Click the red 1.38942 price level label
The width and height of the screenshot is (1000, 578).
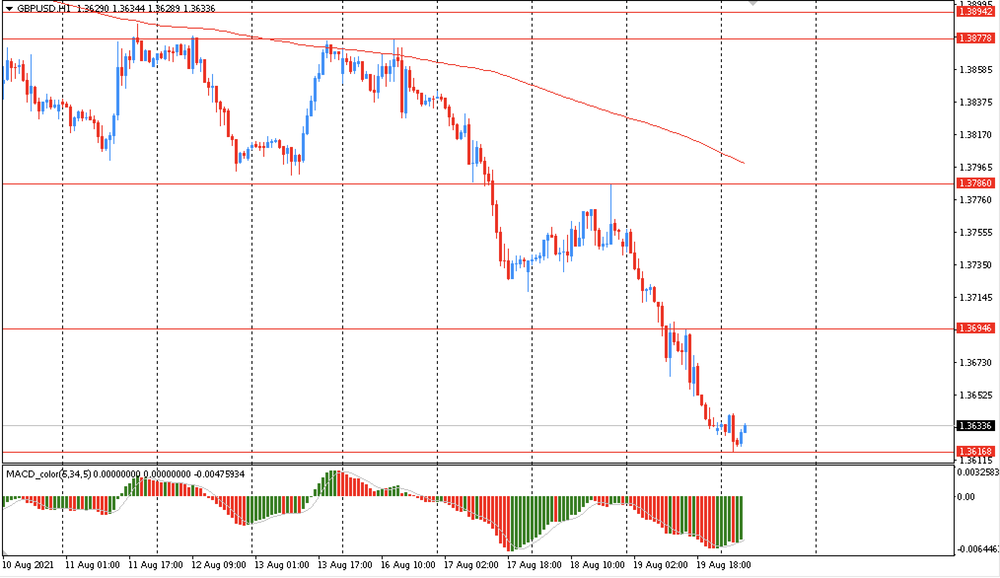pyautogui.click(x=976, y=12)
